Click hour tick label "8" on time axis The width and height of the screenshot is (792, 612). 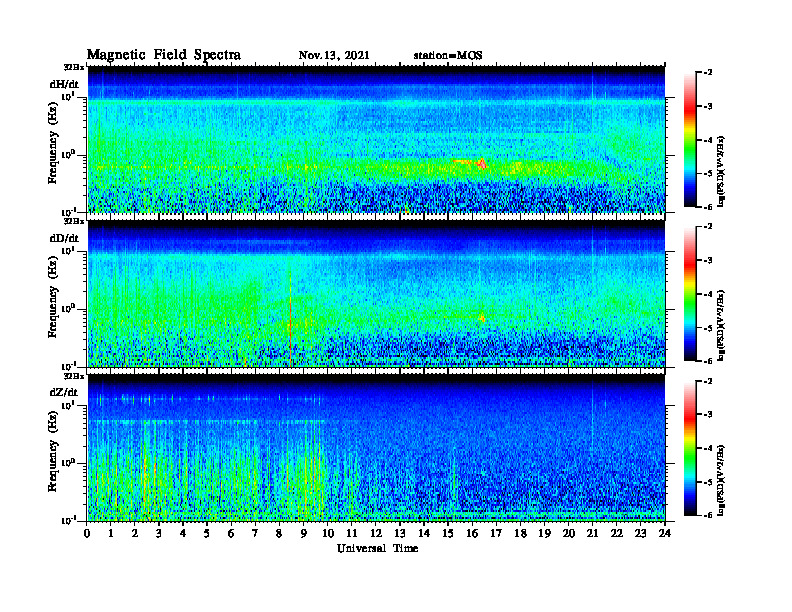coord(279,534)
